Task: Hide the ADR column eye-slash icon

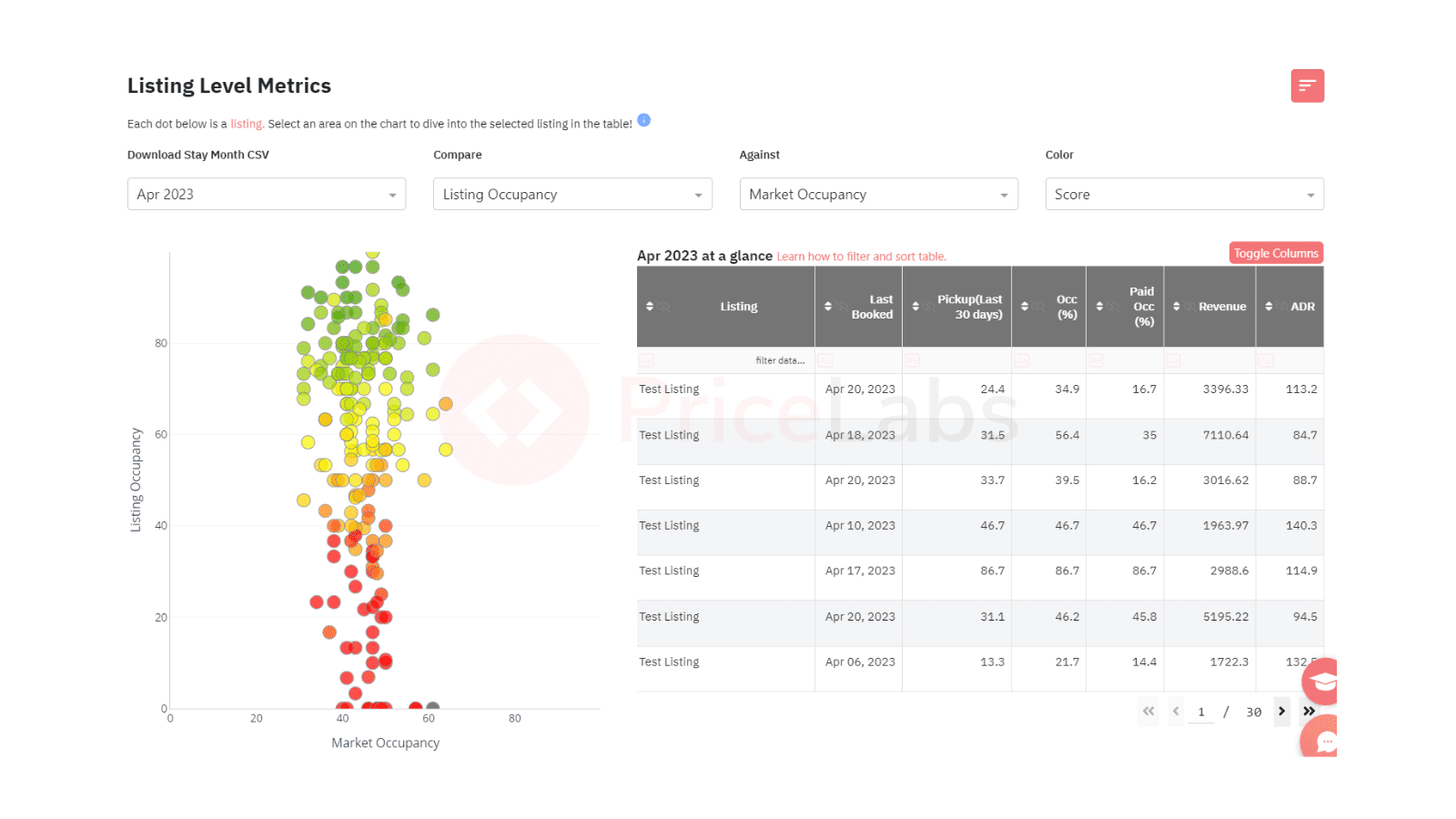Action: pos(1283,307)
